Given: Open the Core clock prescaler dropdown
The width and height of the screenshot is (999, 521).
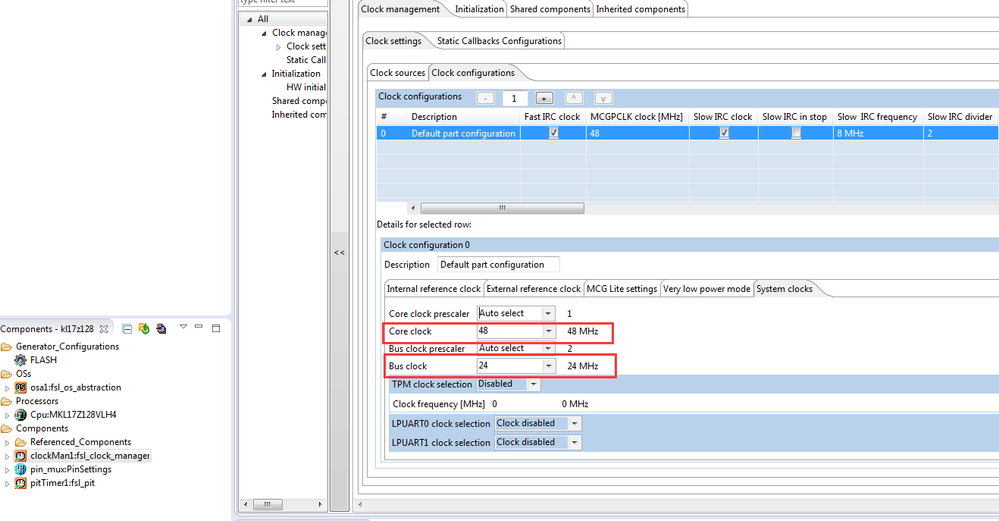Looking at the screenshot, I should (x=548, y=313).
